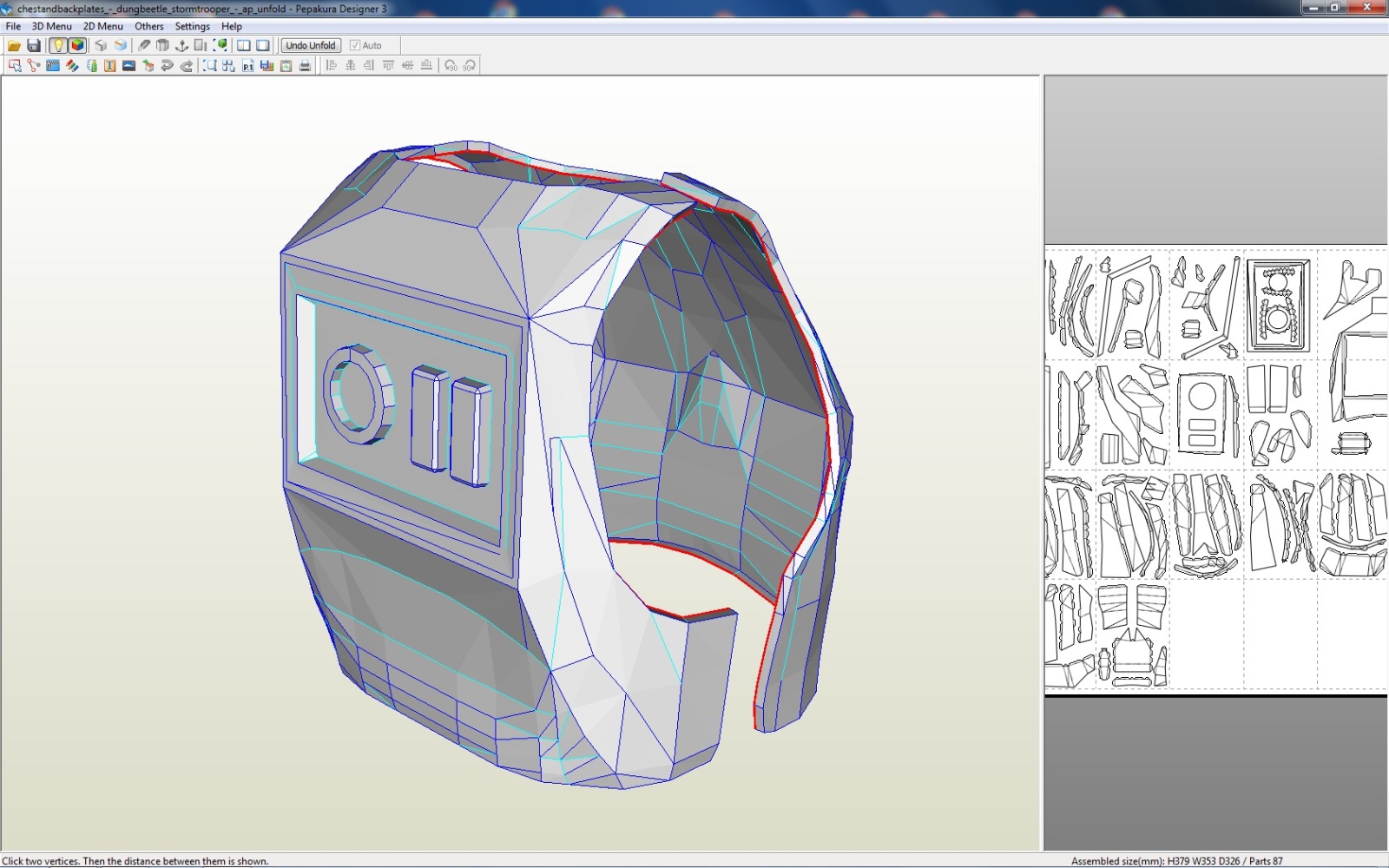Click the printer icon
Screen dimensions: 1389x868
305,65
